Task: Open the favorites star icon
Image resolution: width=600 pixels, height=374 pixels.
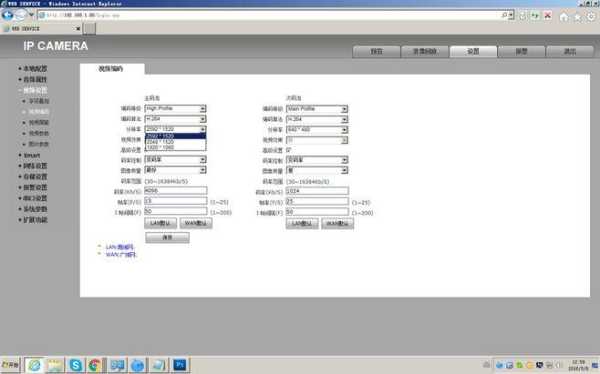Action: click(x=577, y=16)
